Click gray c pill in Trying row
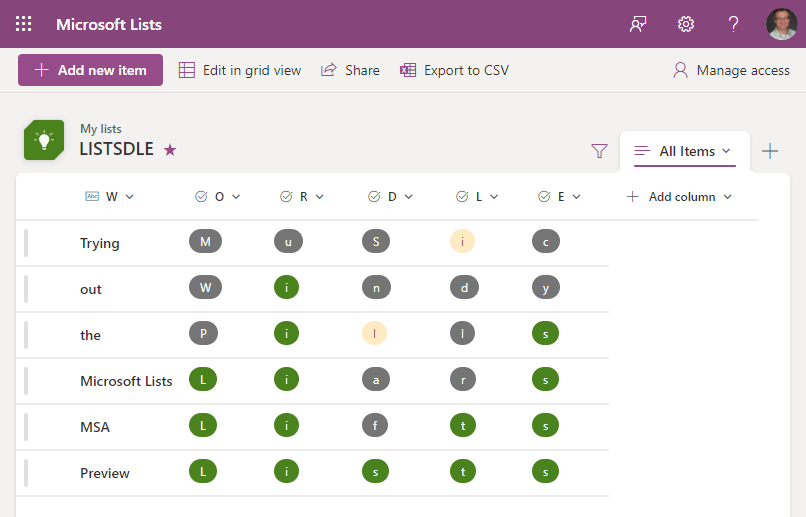The image size is (806, 517). pos(546,241)
